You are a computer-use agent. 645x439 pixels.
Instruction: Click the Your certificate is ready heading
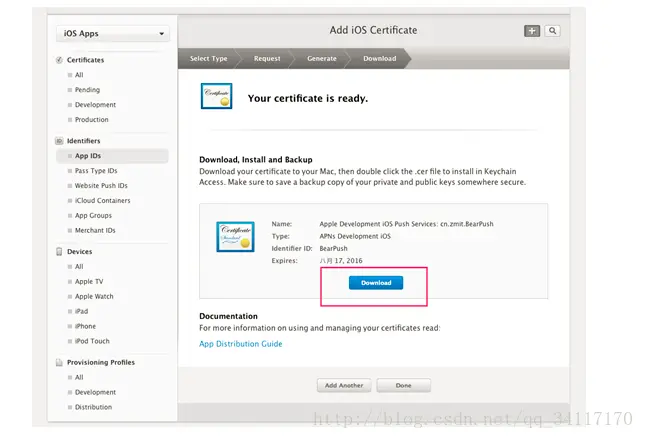click(x=308, y=99)
